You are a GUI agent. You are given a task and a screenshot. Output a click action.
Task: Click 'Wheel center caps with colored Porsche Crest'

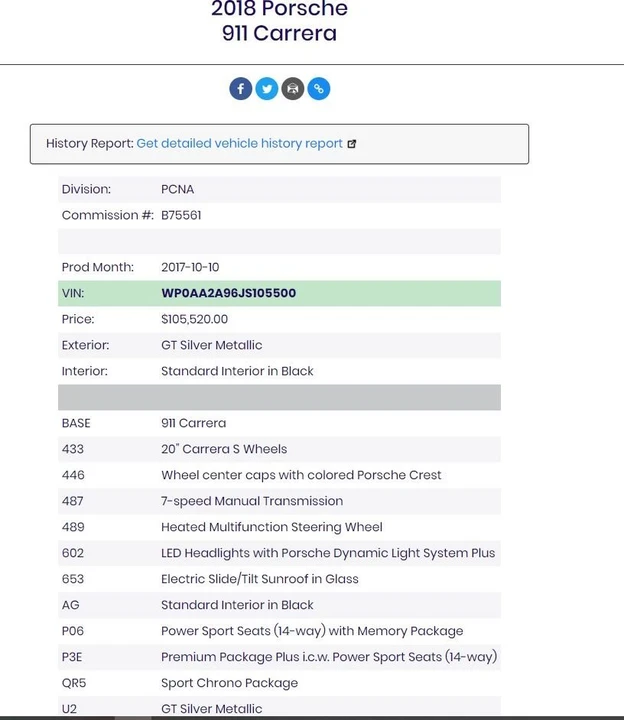(301, 475)
